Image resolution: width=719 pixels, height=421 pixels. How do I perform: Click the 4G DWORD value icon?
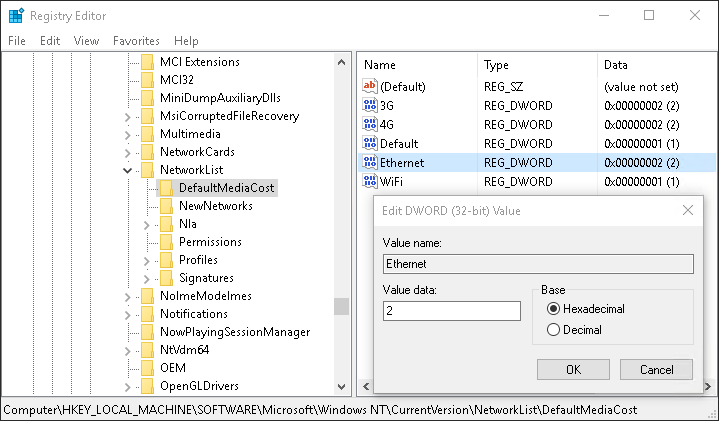(370, 124)
